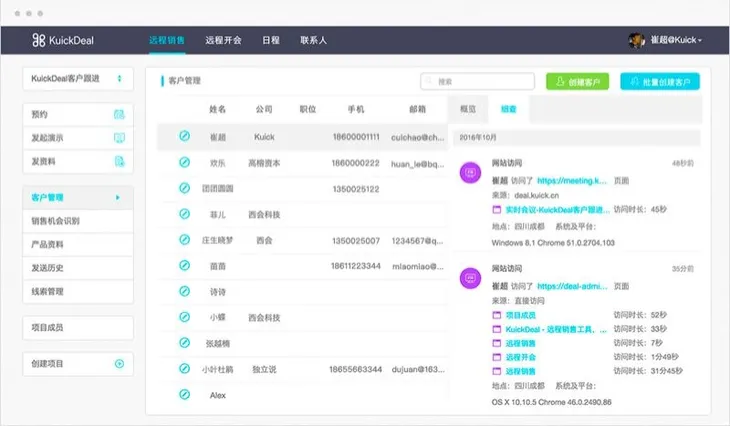The image size is (730, 426).
Task: Open the 项目成员 visited page link
Action: [x=520, y=315]
